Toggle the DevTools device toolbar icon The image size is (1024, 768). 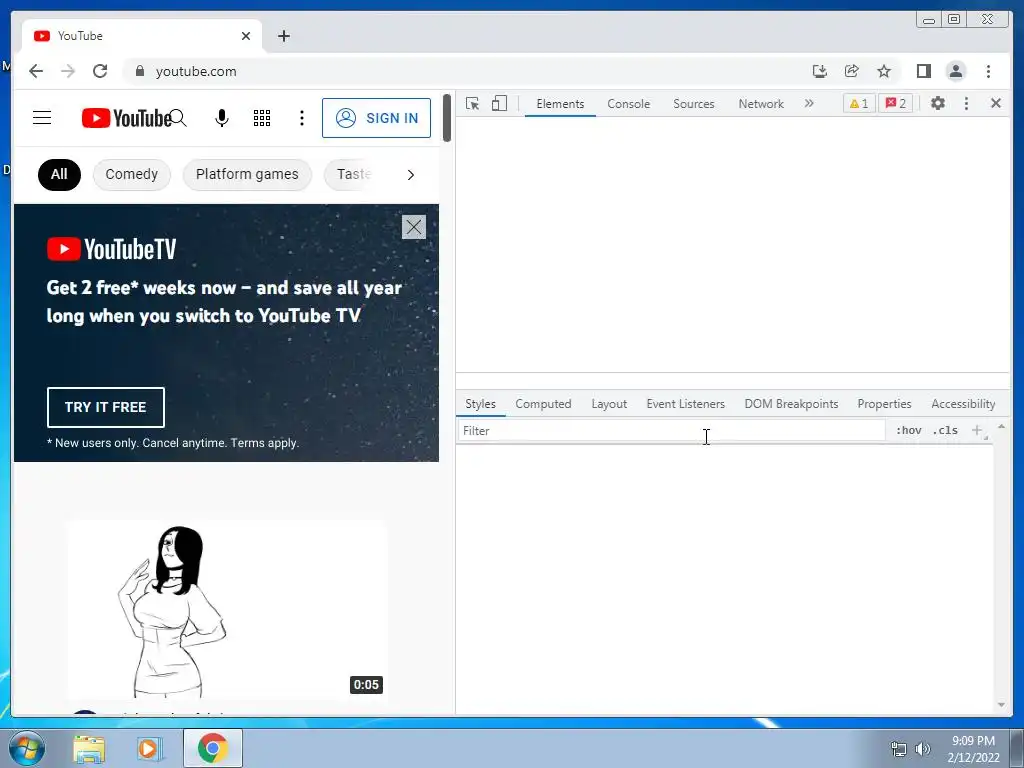click(x=500, y=103)
